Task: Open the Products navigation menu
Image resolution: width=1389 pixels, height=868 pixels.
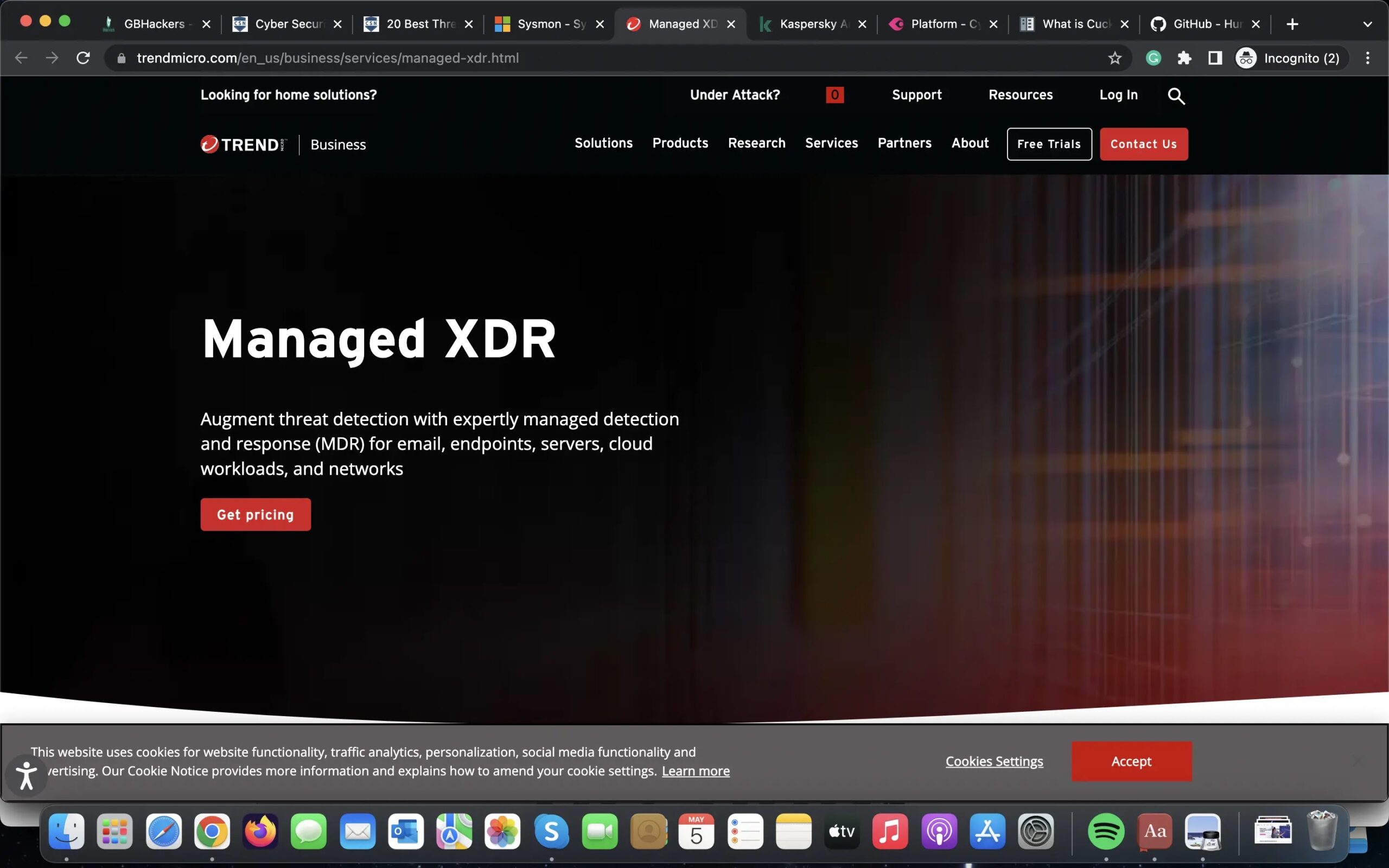Action: click(x=680, y=143)
